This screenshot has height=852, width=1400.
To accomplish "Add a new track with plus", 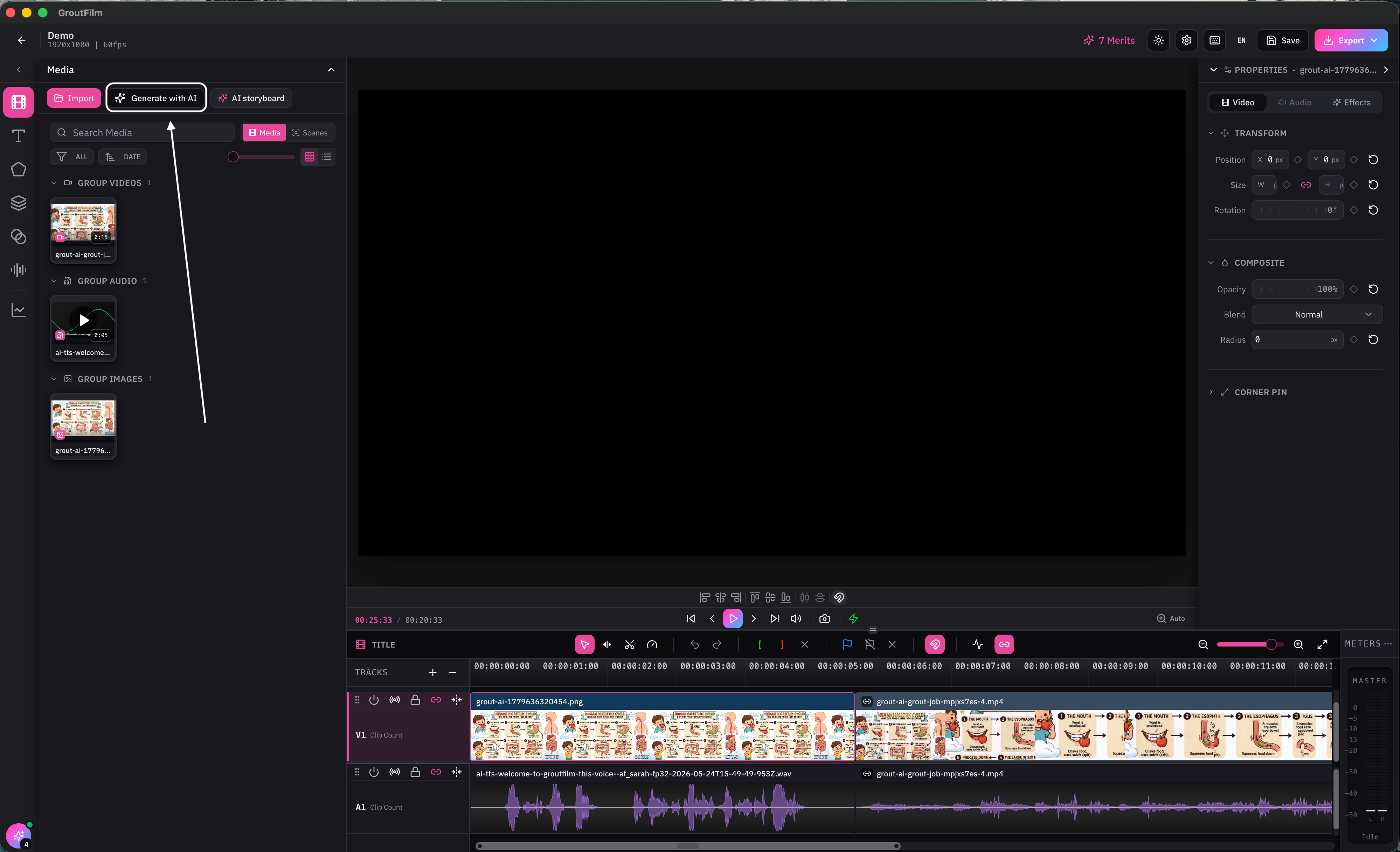I will 433,672.
